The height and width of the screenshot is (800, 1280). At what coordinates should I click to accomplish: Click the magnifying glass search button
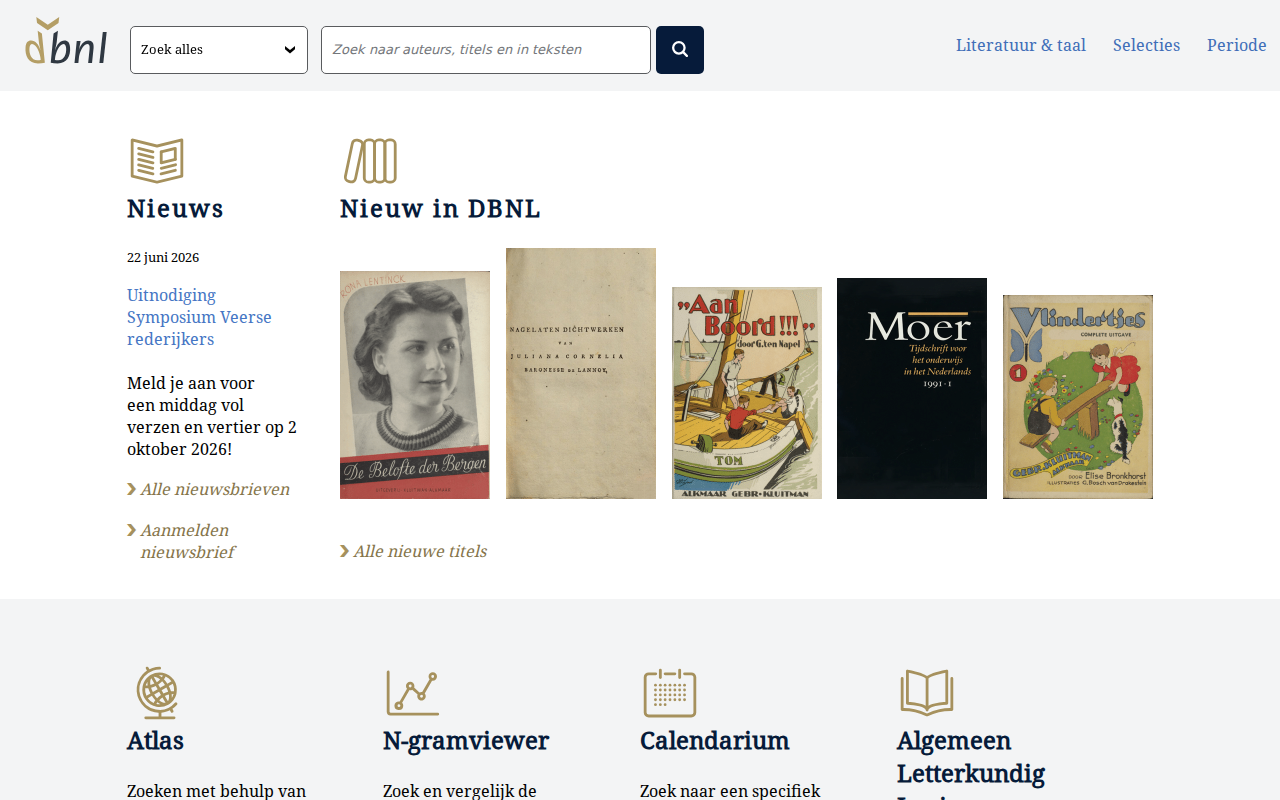(x=680, y=50)
